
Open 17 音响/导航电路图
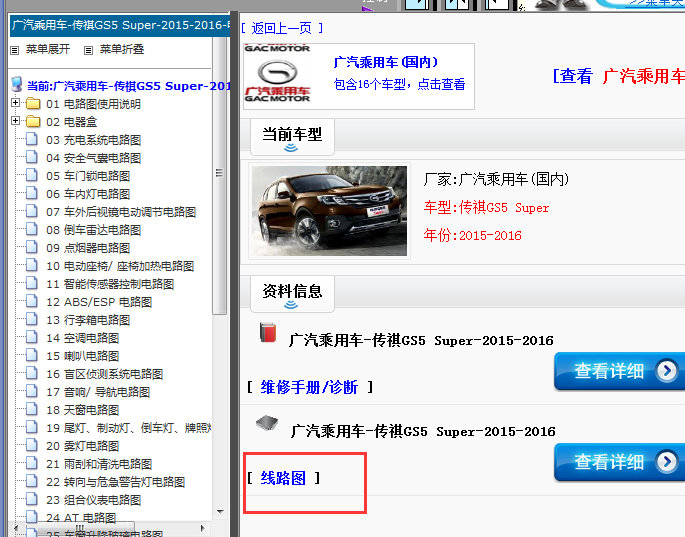98,392
